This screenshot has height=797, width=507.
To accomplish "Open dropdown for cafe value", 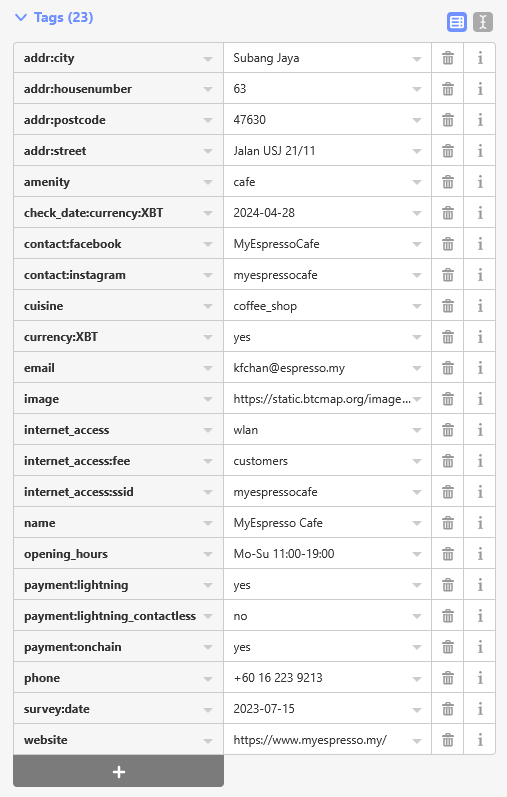I will tap(417, 182).
